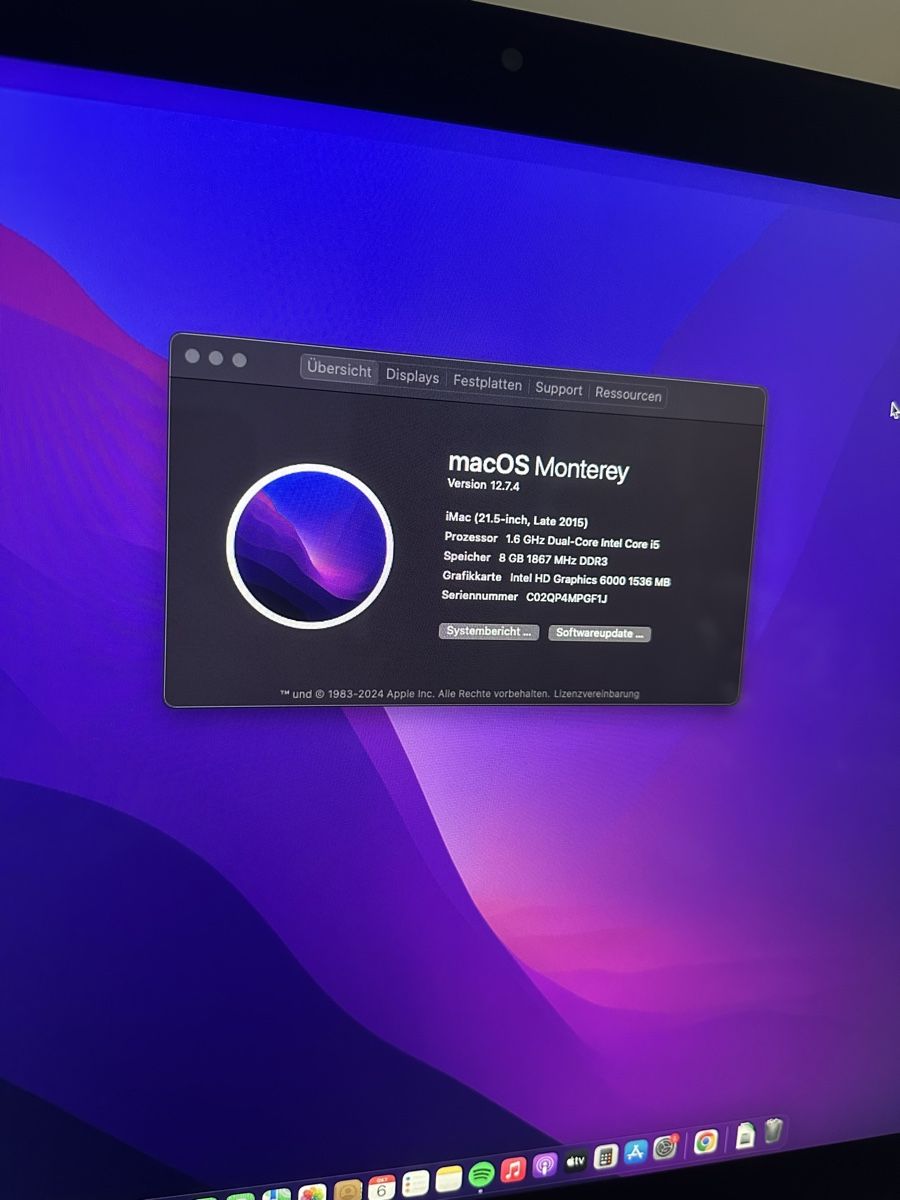Click the third (zoom) window control

[239, 360]
